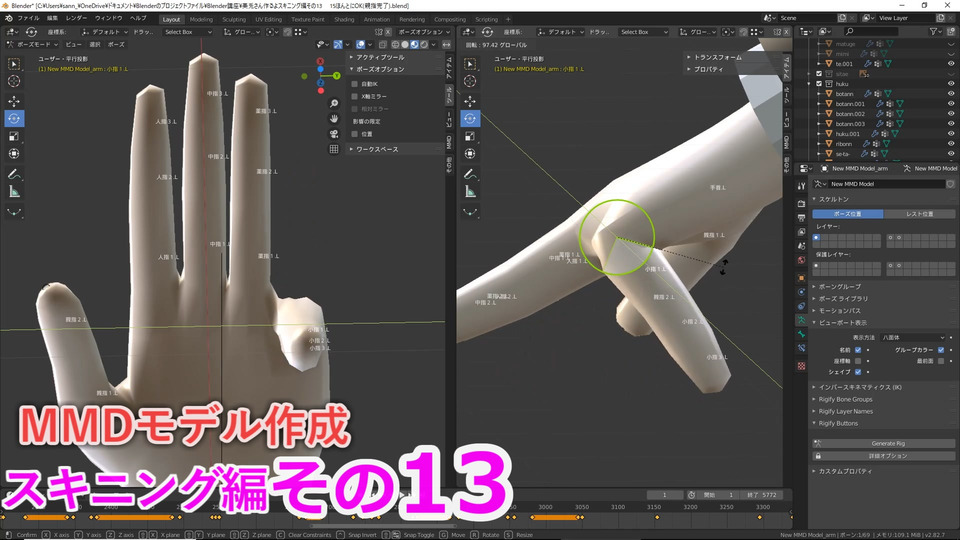
Task: Click the zoom magnifier viewport icon
Action: (x=334, y=103)
